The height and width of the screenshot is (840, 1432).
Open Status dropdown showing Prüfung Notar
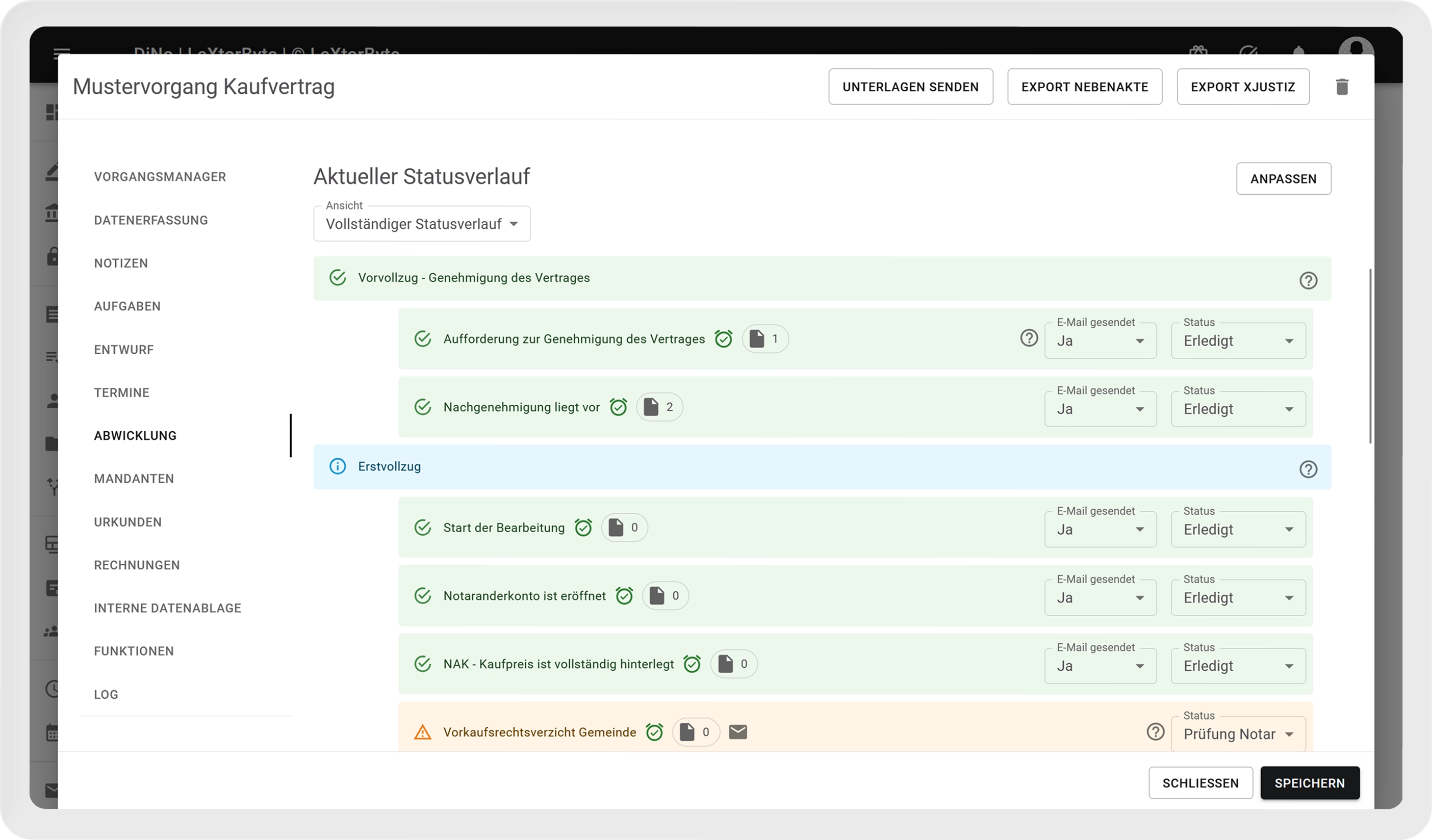(1238, 734)
